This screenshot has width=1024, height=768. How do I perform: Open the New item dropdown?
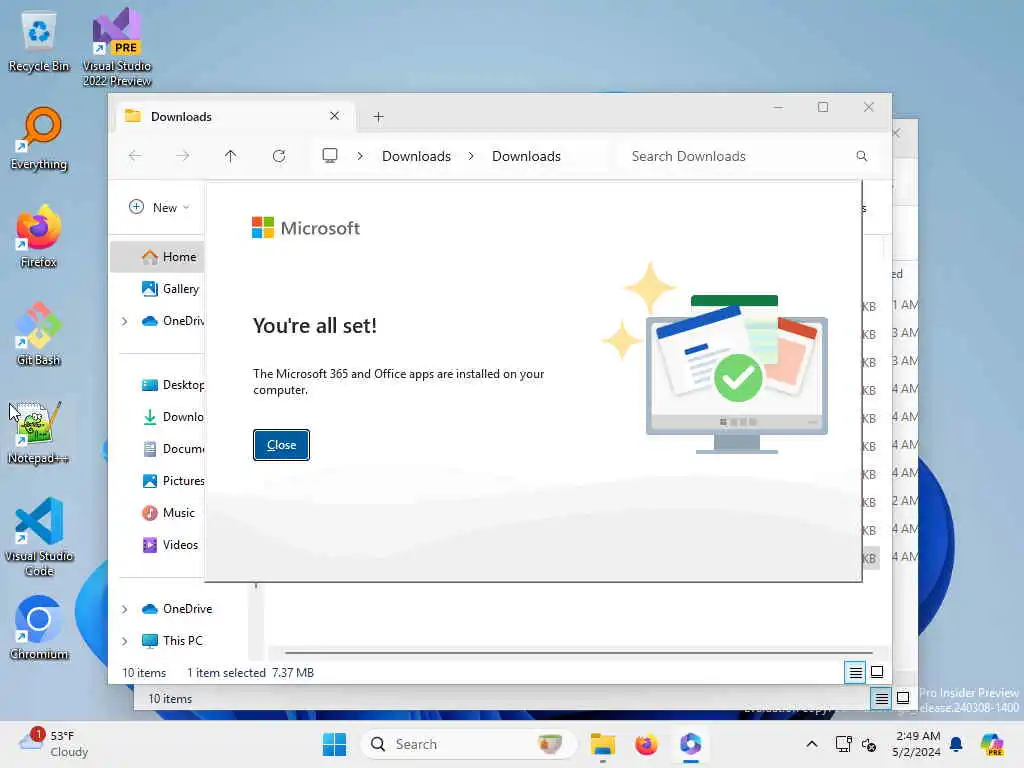[x=159, y=208]
